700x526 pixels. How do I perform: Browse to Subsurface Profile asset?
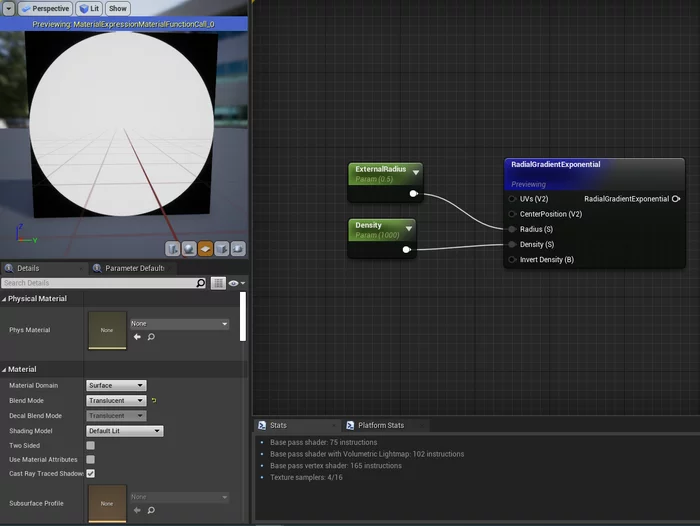point(151,510)
